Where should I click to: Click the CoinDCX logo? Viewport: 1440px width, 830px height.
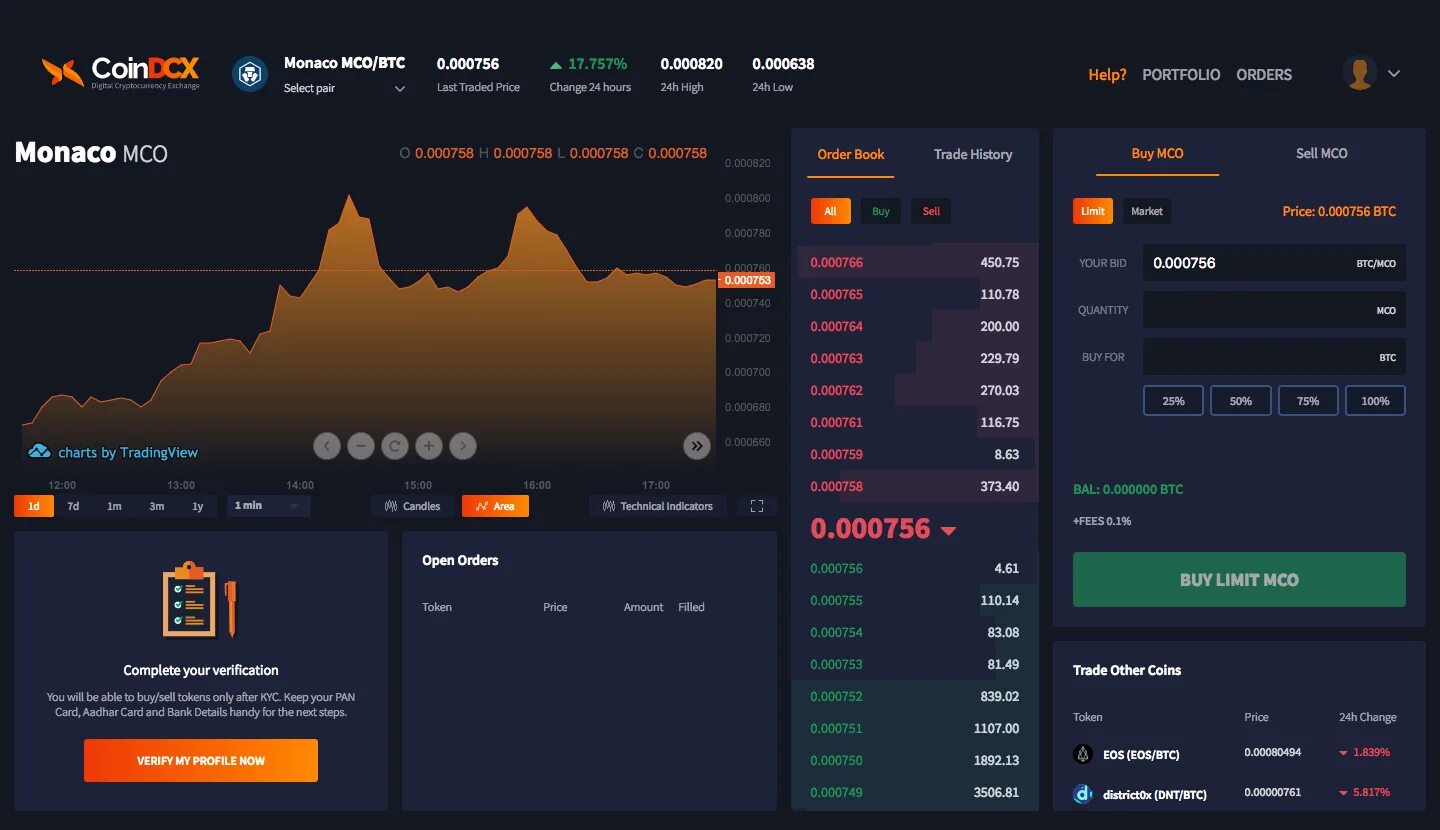[120, 72]
